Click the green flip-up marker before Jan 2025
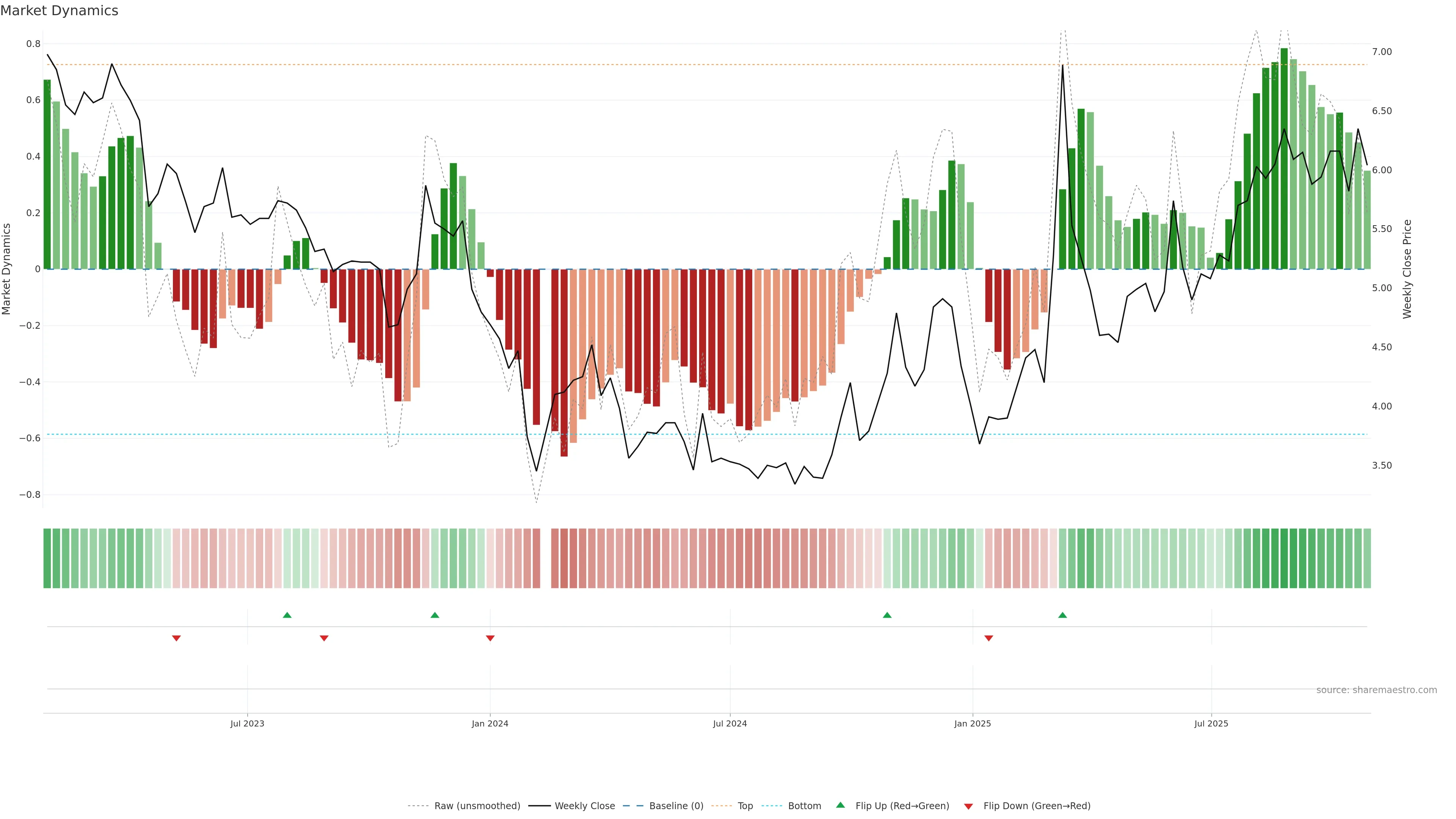 tap(887, 615)
